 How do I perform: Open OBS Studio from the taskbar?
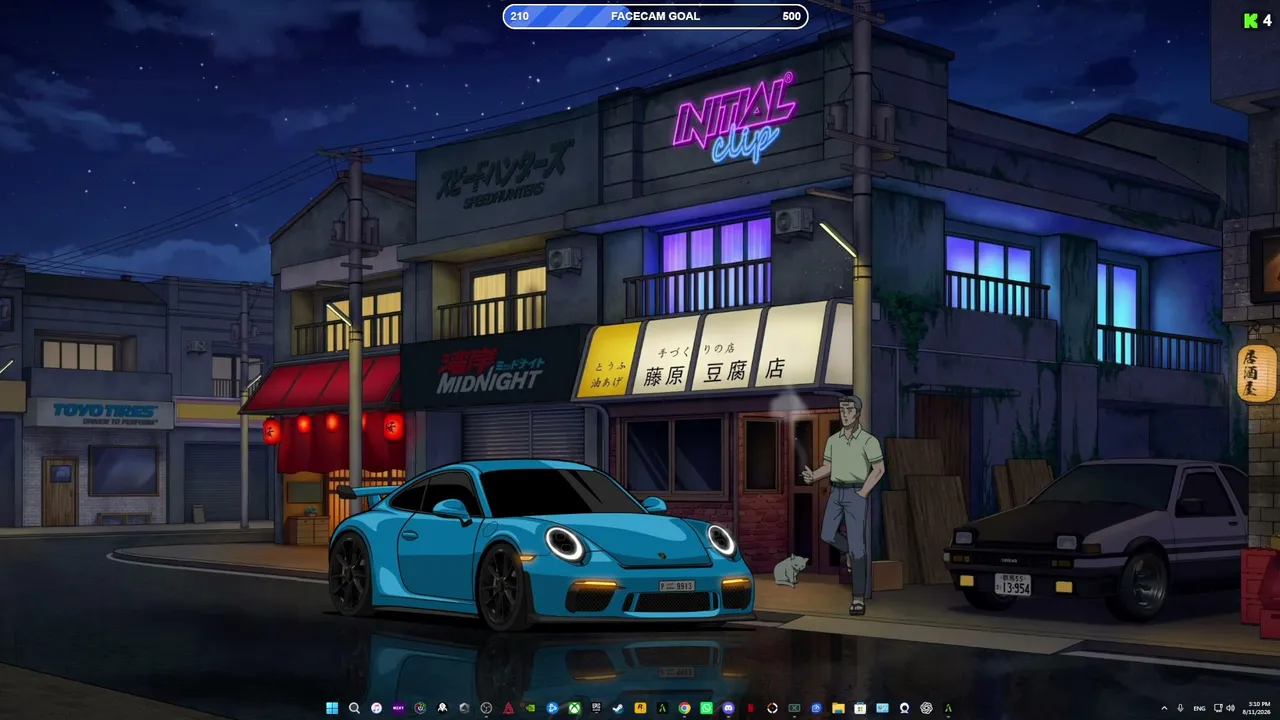point(486,708)
